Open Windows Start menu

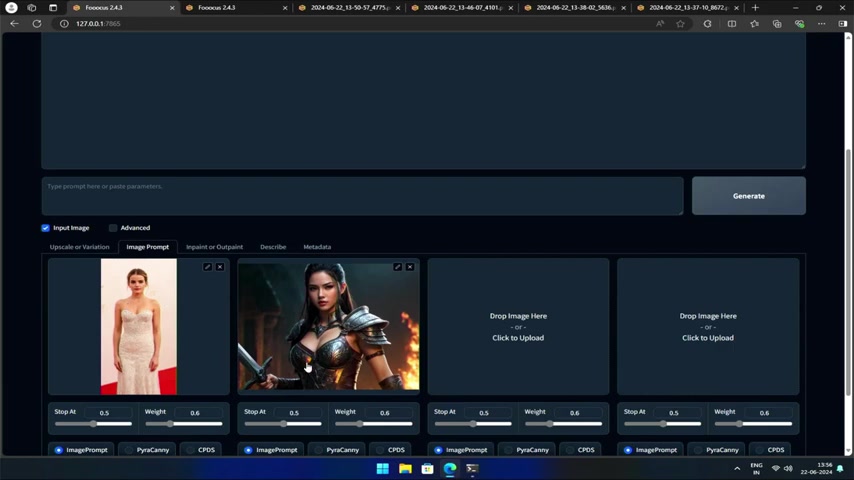(x=383, y=469)
